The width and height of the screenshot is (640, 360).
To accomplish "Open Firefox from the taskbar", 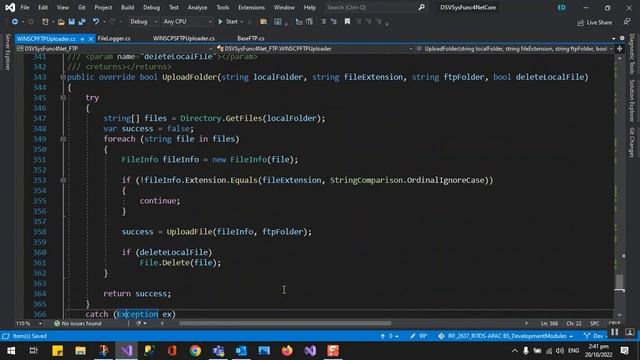I will 287,351.
